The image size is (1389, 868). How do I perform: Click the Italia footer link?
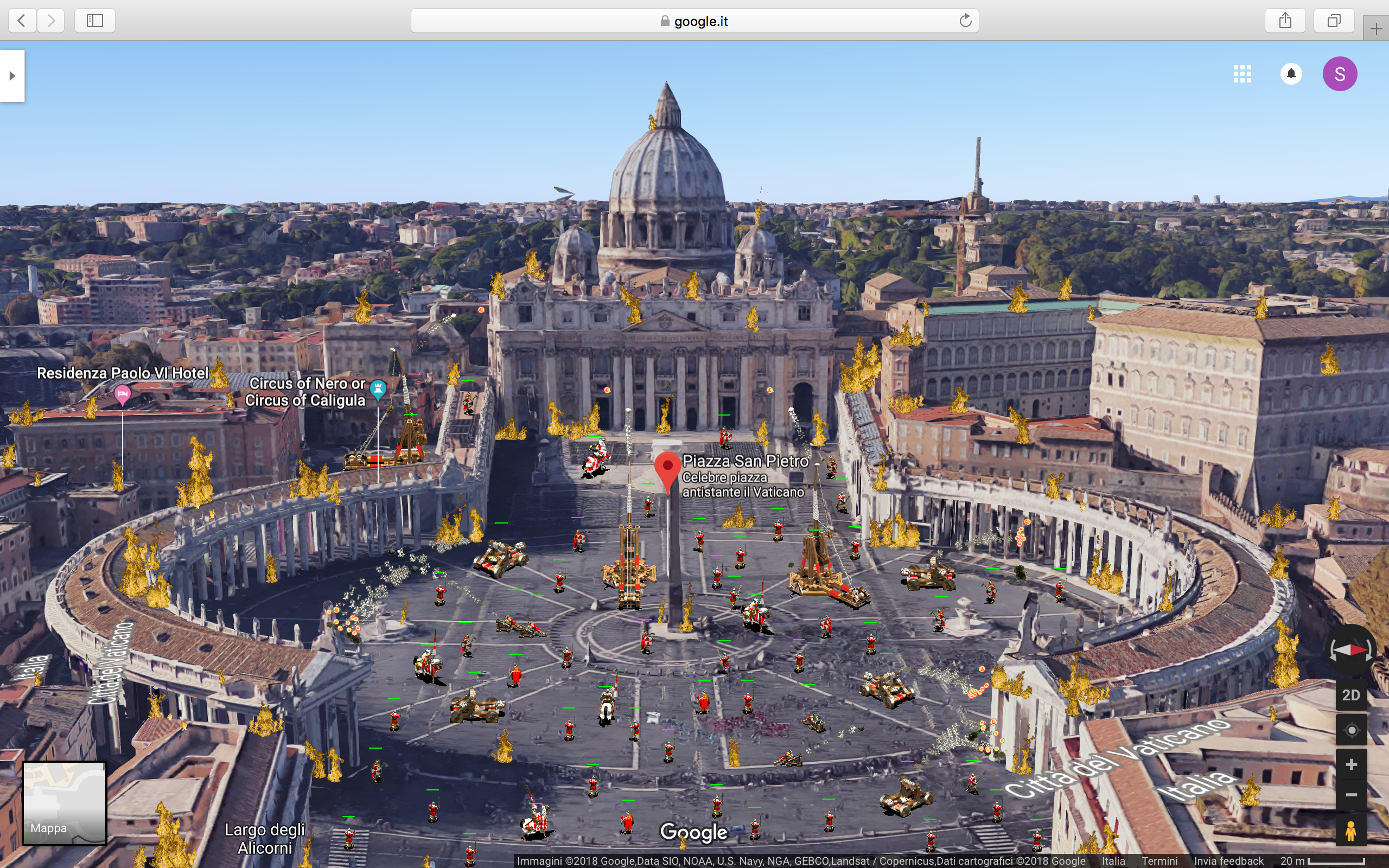coord(1113,861)
